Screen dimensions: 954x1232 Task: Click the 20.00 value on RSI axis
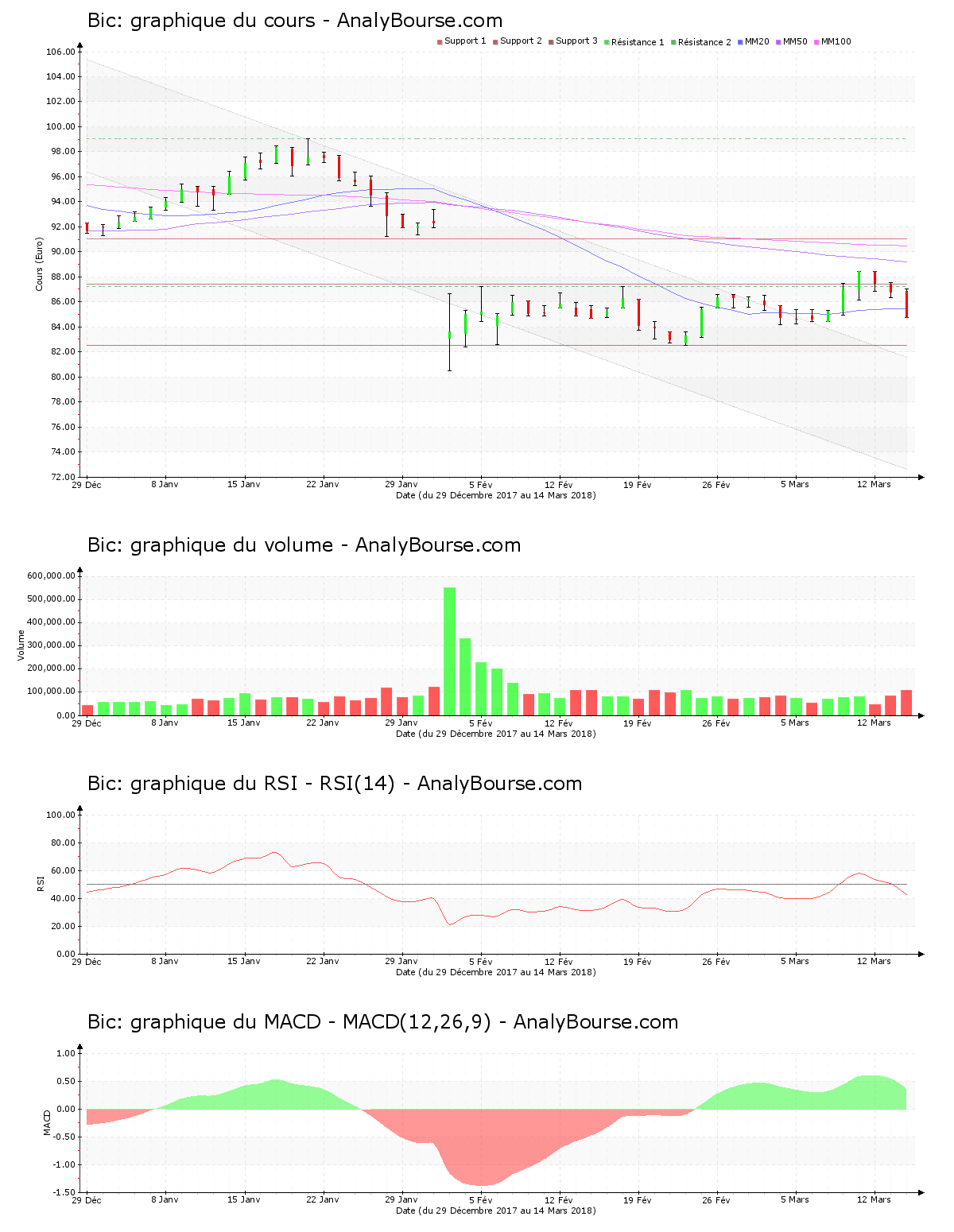click(63, 927)
